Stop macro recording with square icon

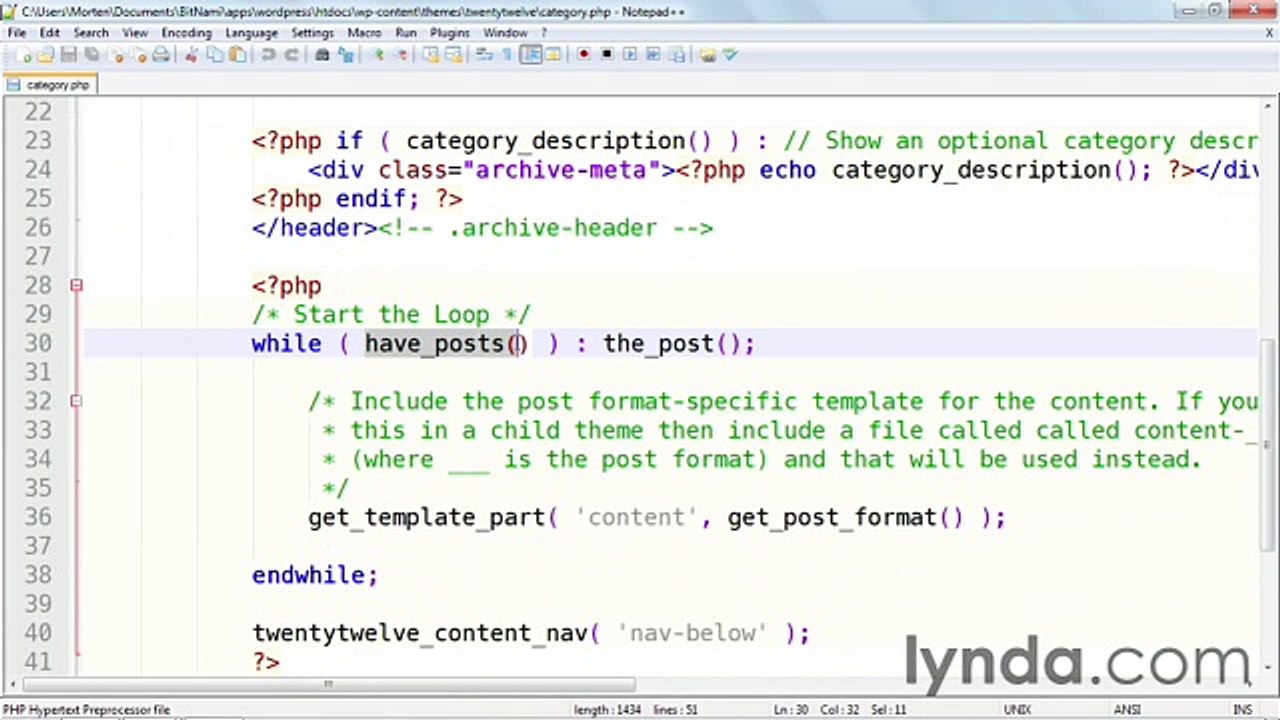(606, 55)
